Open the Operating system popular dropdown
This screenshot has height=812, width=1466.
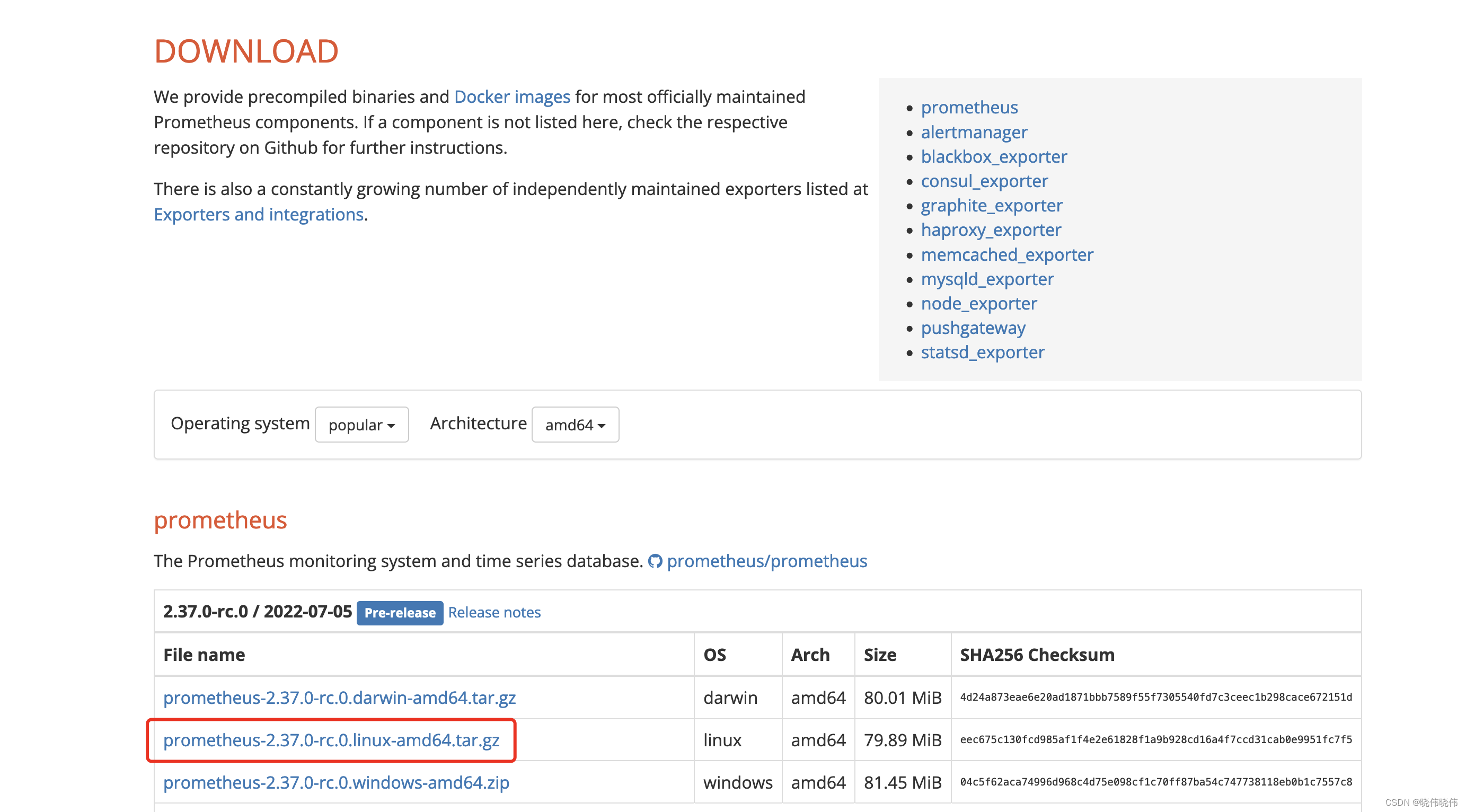pyautogui.click(x=361, y=425)
